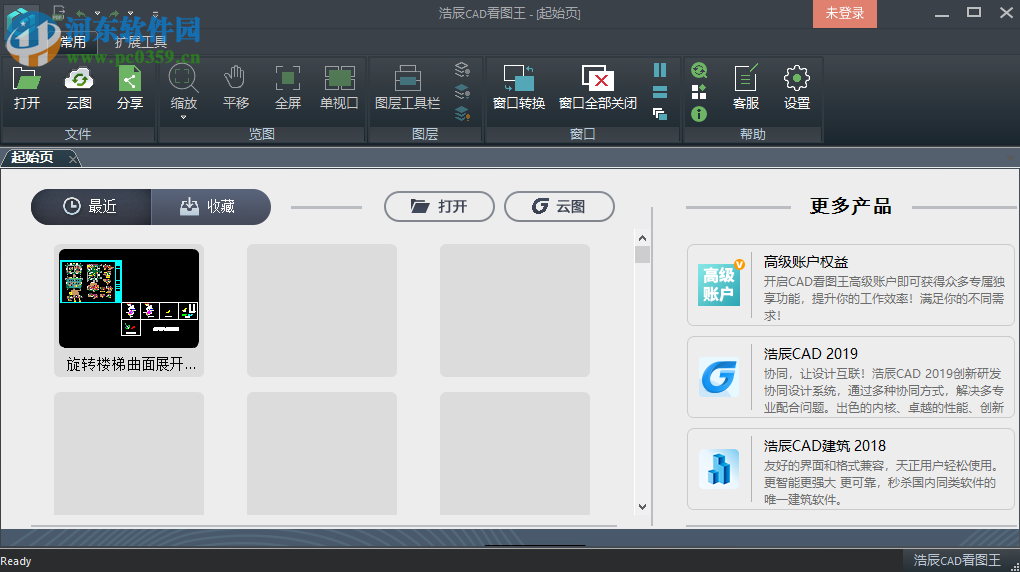Open 客服 customer service
This screenshot has height=572, width=1020.
(746, 88)
